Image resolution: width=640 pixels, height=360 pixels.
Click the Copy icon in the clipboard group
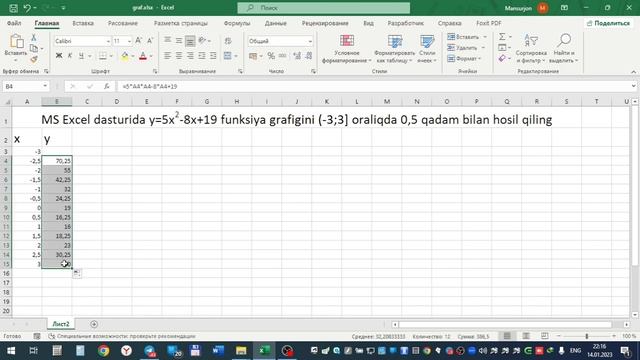(x=33, y=49)
